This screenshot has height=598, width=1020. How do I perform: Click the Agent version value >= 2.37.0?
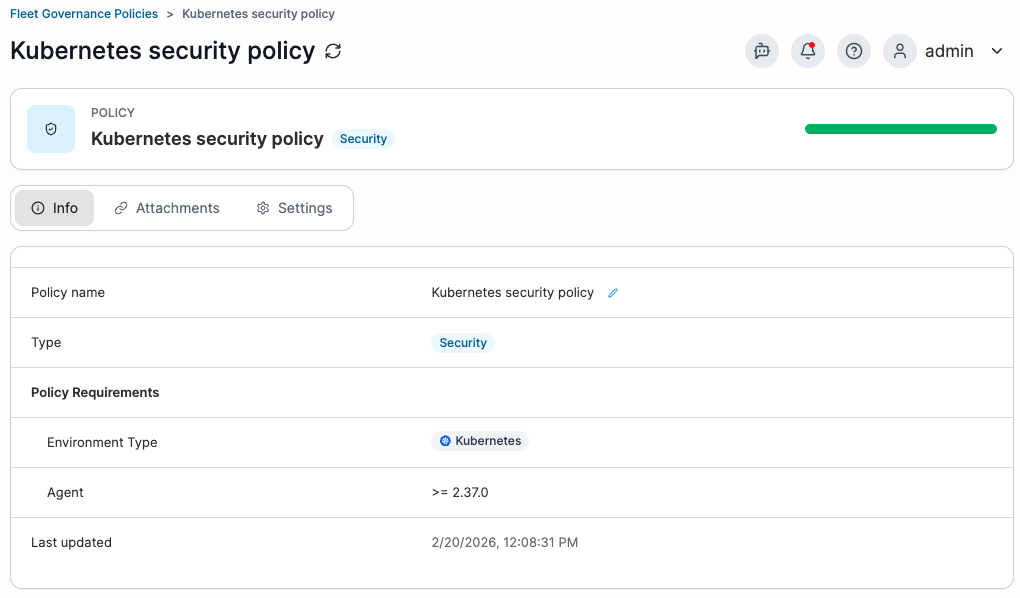point(460,492)
